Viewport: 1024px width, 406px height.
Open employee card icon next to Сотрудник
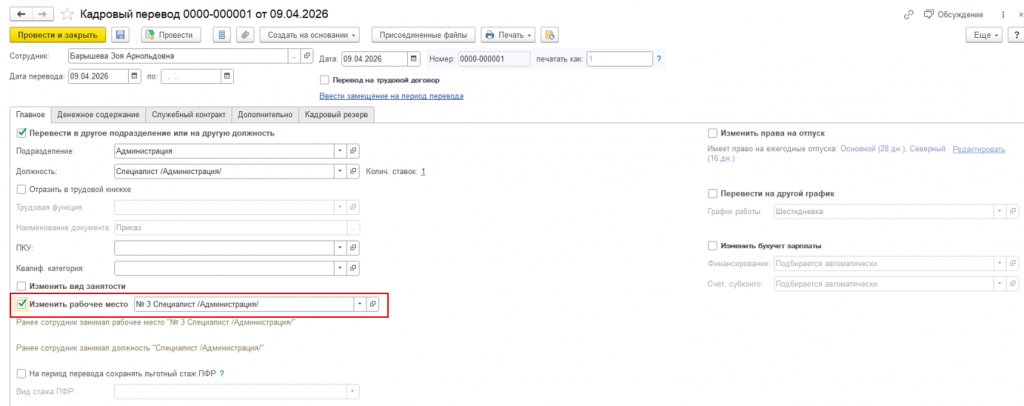pyautogui.click(x=308, y=56)
